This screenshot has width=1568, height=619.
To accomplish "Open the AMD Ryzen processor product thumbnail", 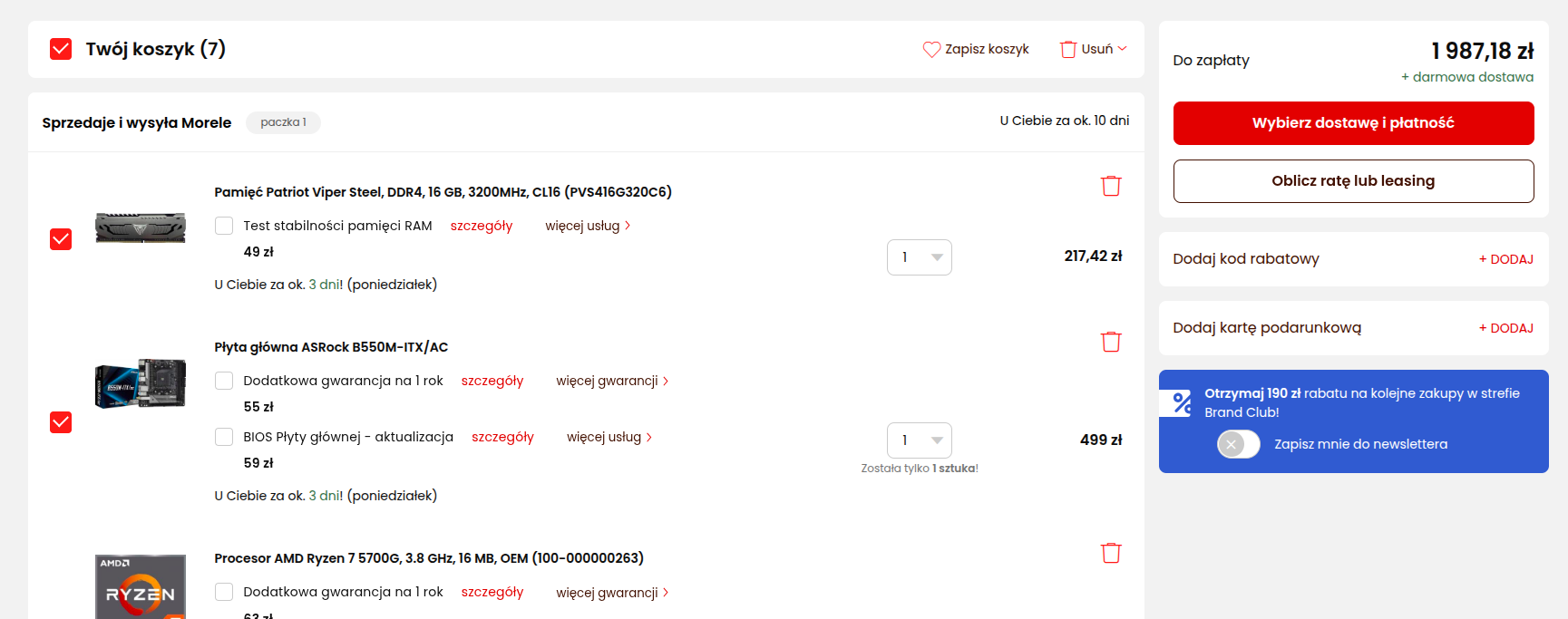I will [141, 586].
